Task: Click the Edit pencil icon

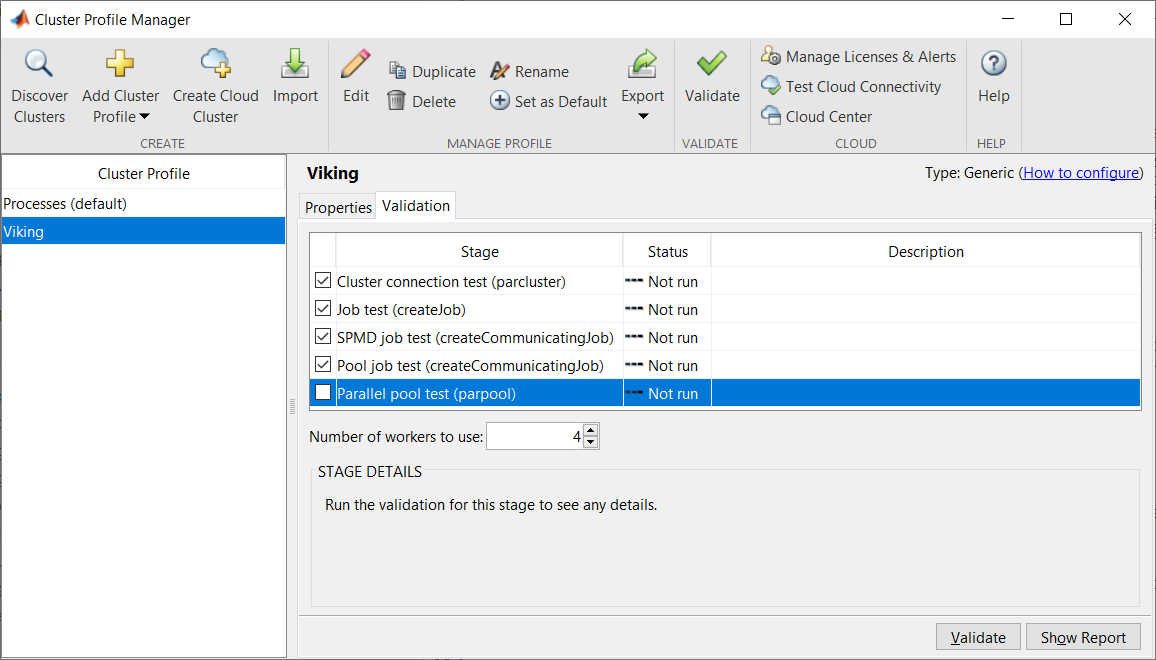Action: click(x=355, y=65)
